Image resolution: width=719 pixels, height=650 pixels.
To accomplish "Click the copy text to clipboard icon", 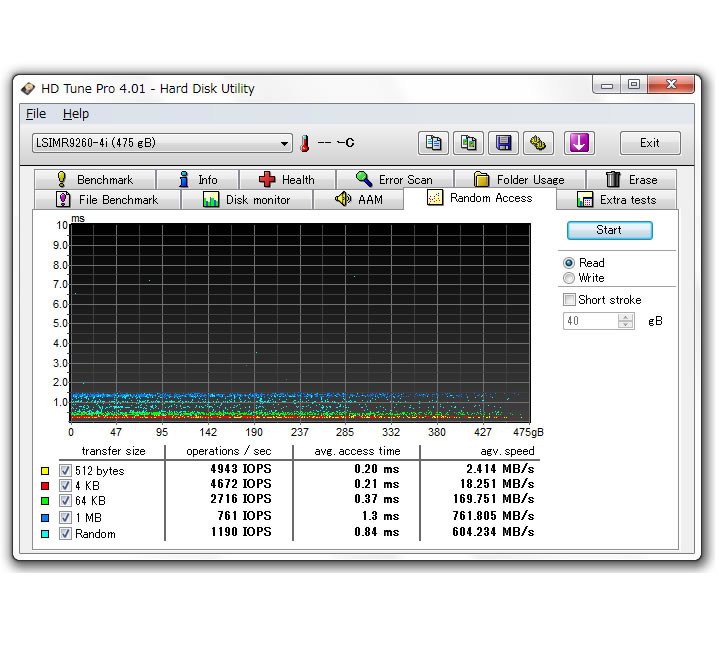I will point(432,143).
